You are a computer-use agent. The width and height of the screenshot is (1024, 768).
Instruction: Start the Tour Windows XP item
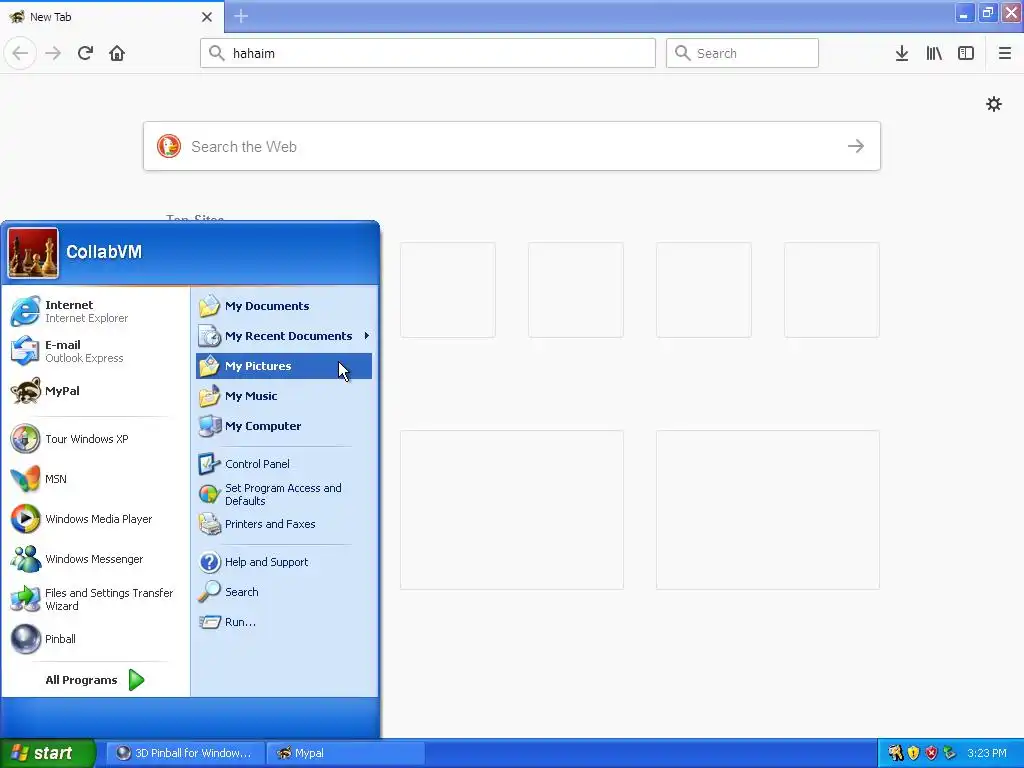[x=95, y=439]
